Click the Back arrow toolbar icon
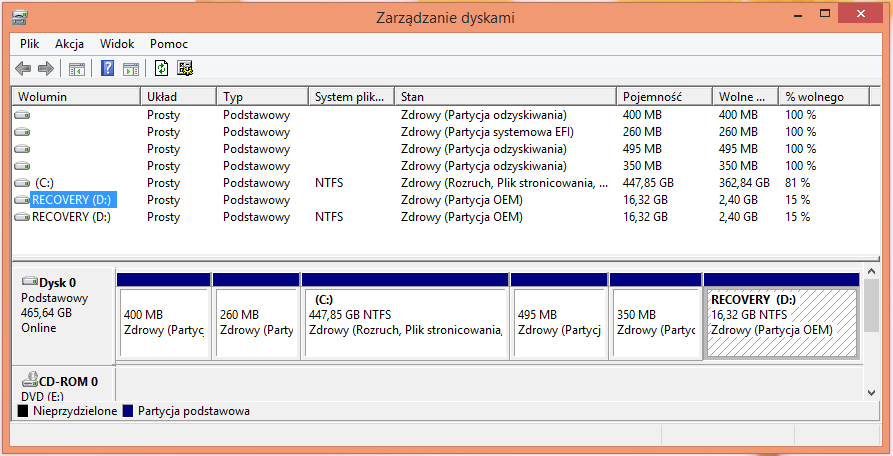 23,69
